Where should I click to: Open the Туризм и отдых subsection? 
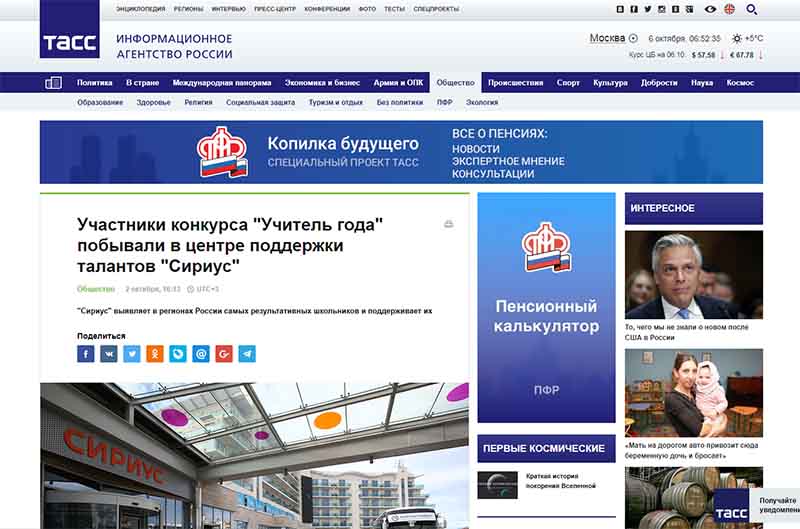(336, 102)
